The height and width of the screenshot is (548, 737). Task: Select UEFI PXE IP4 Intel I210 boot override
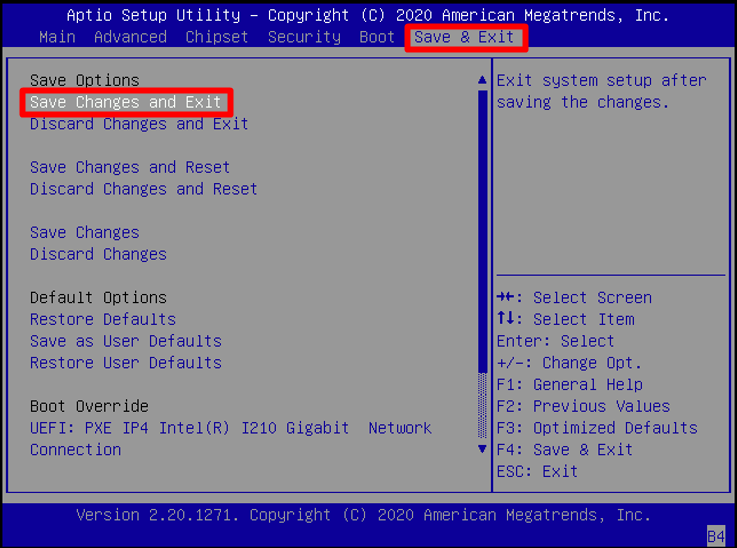click(x=230, y=438)
